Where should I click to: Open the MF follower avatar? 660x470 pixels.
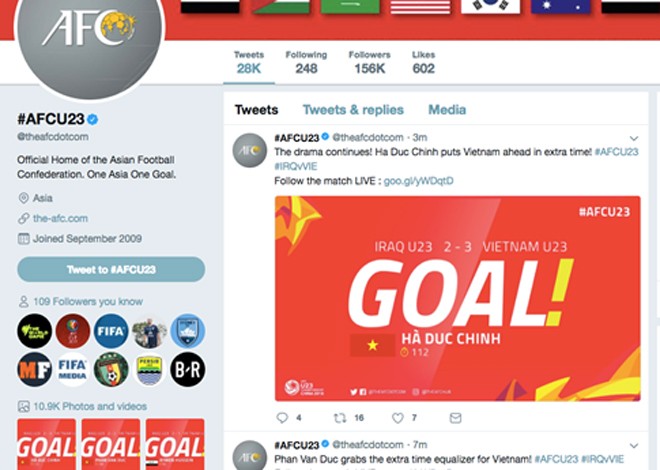35,369
